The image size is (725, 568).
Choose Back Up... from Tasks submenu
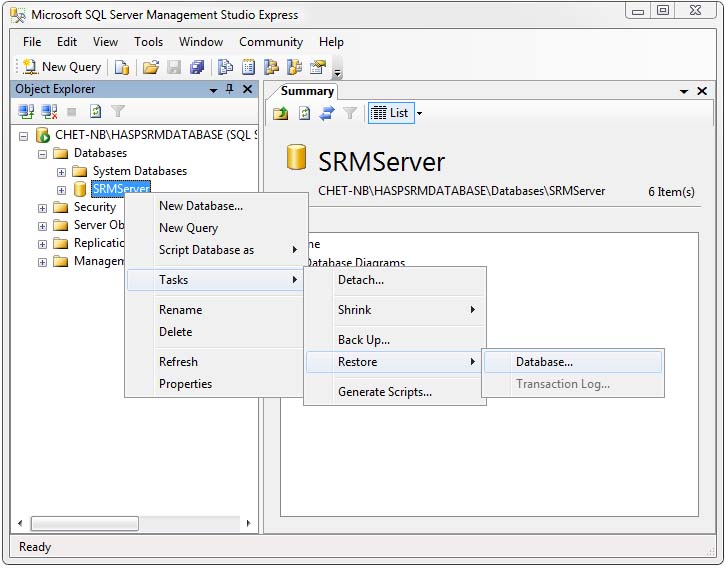click(x=394, y=340)
